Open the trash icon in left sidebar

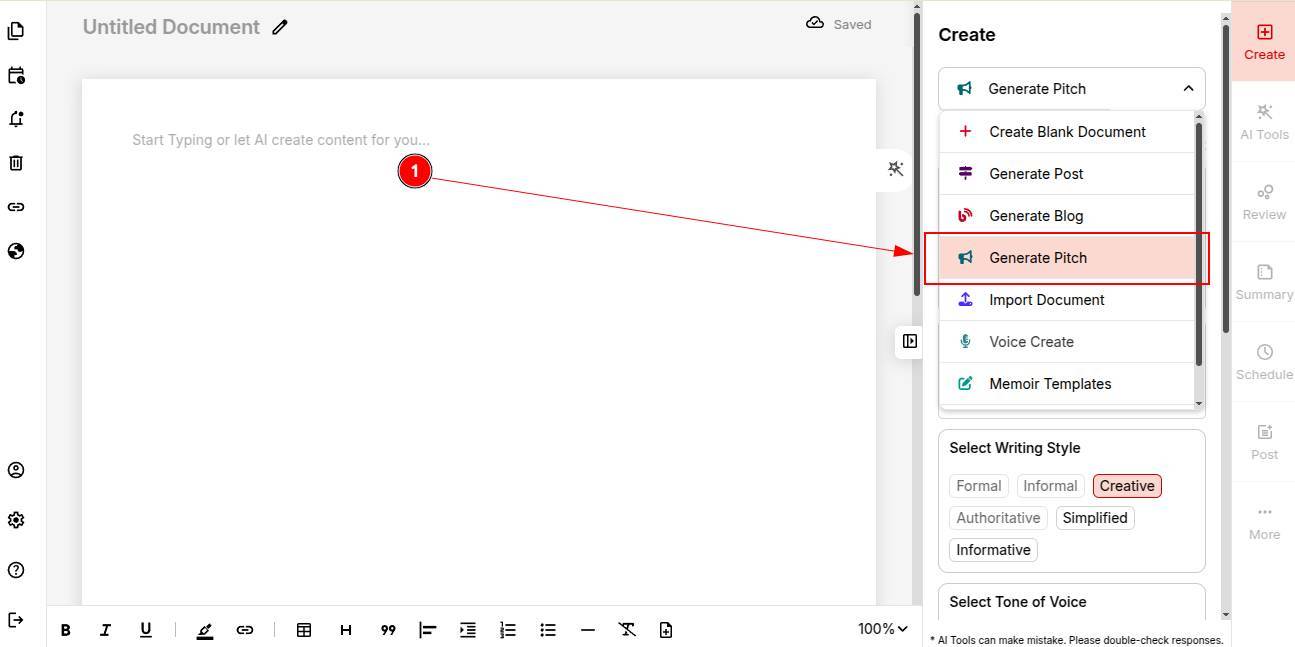pos(16,163)
